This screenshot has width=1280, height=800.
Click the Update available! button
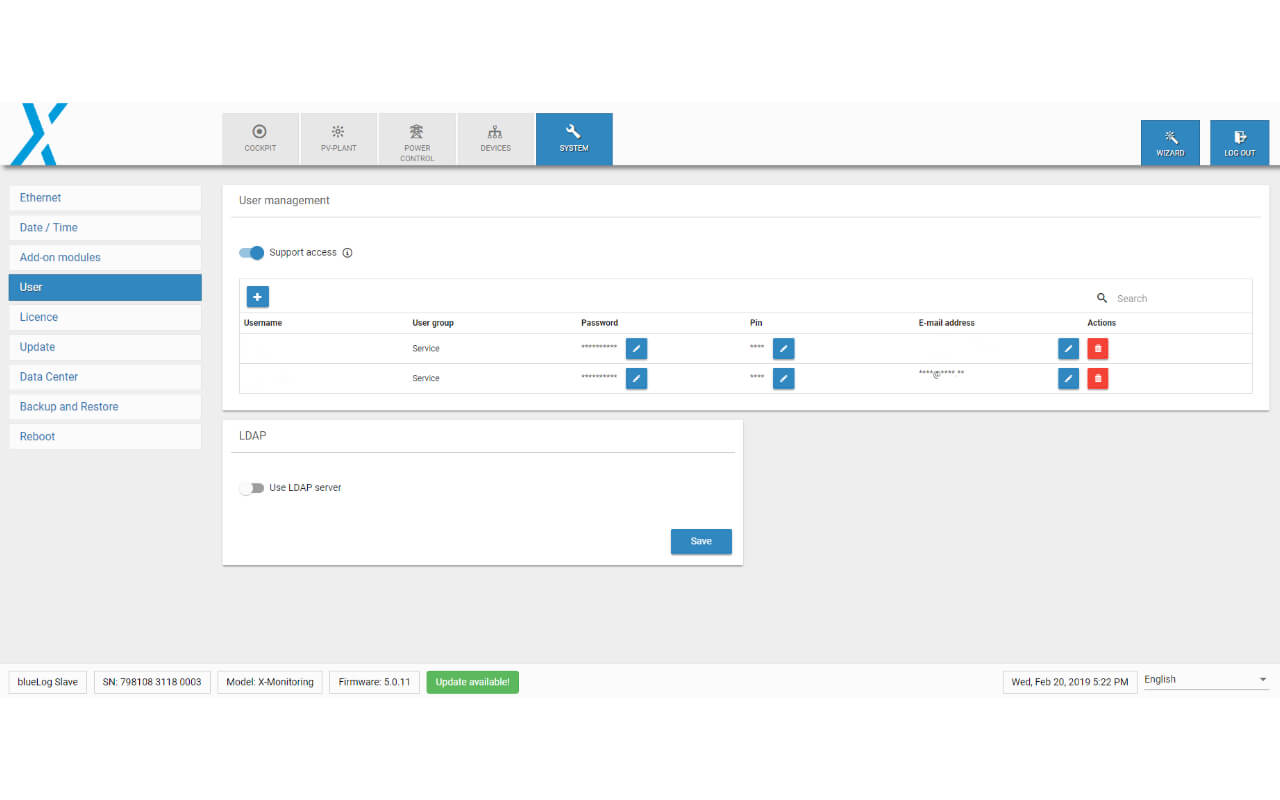click(x=472, y=682)
